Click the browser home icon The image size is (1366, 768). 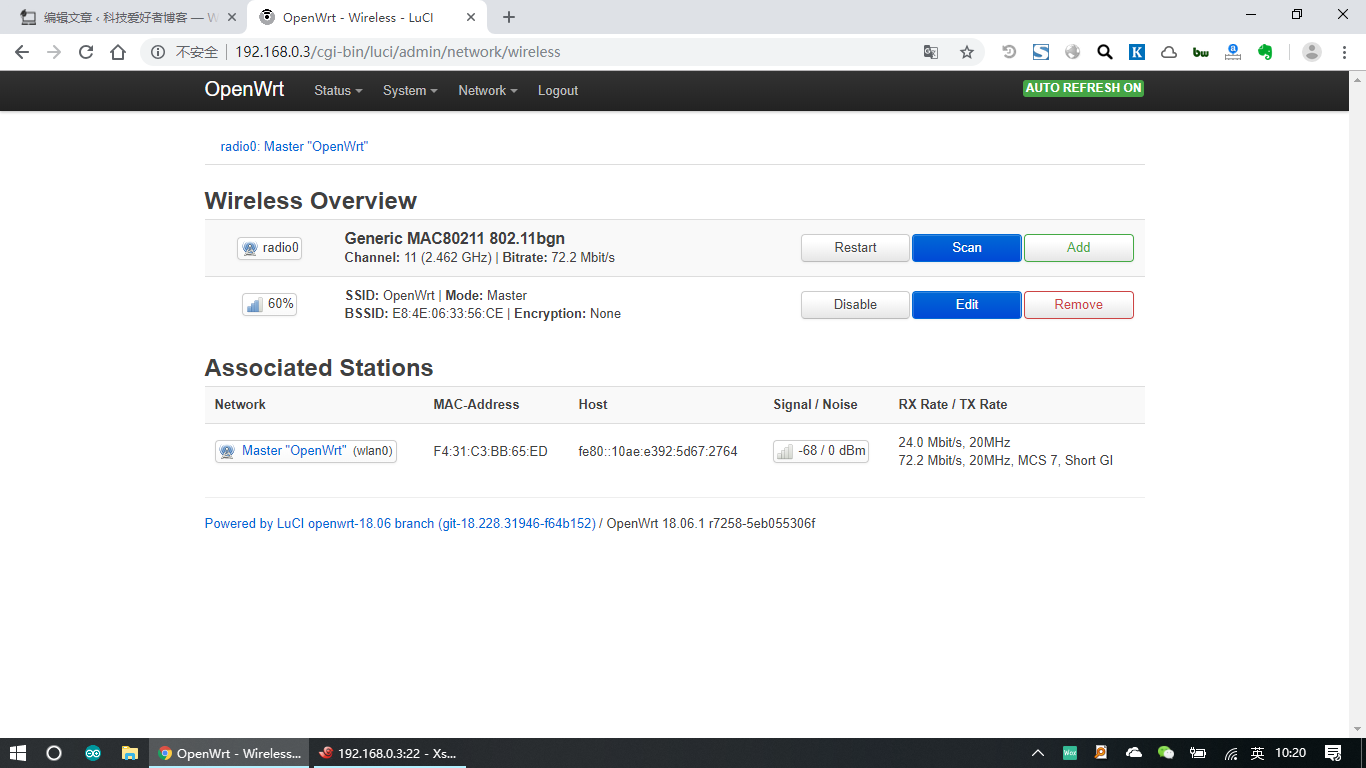click(118, 52)
